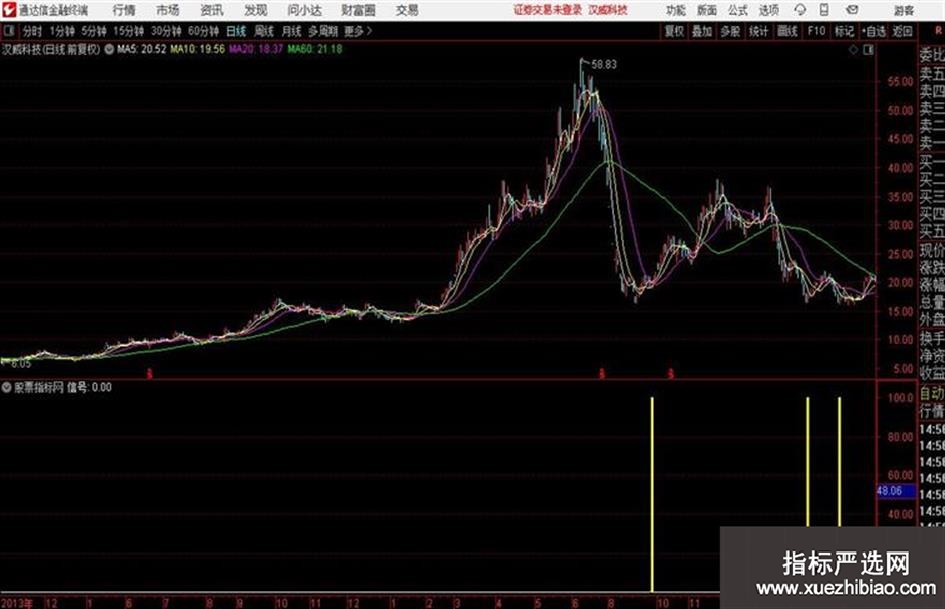Switch to the 周线 weekly tab

[x=264, y=31]
